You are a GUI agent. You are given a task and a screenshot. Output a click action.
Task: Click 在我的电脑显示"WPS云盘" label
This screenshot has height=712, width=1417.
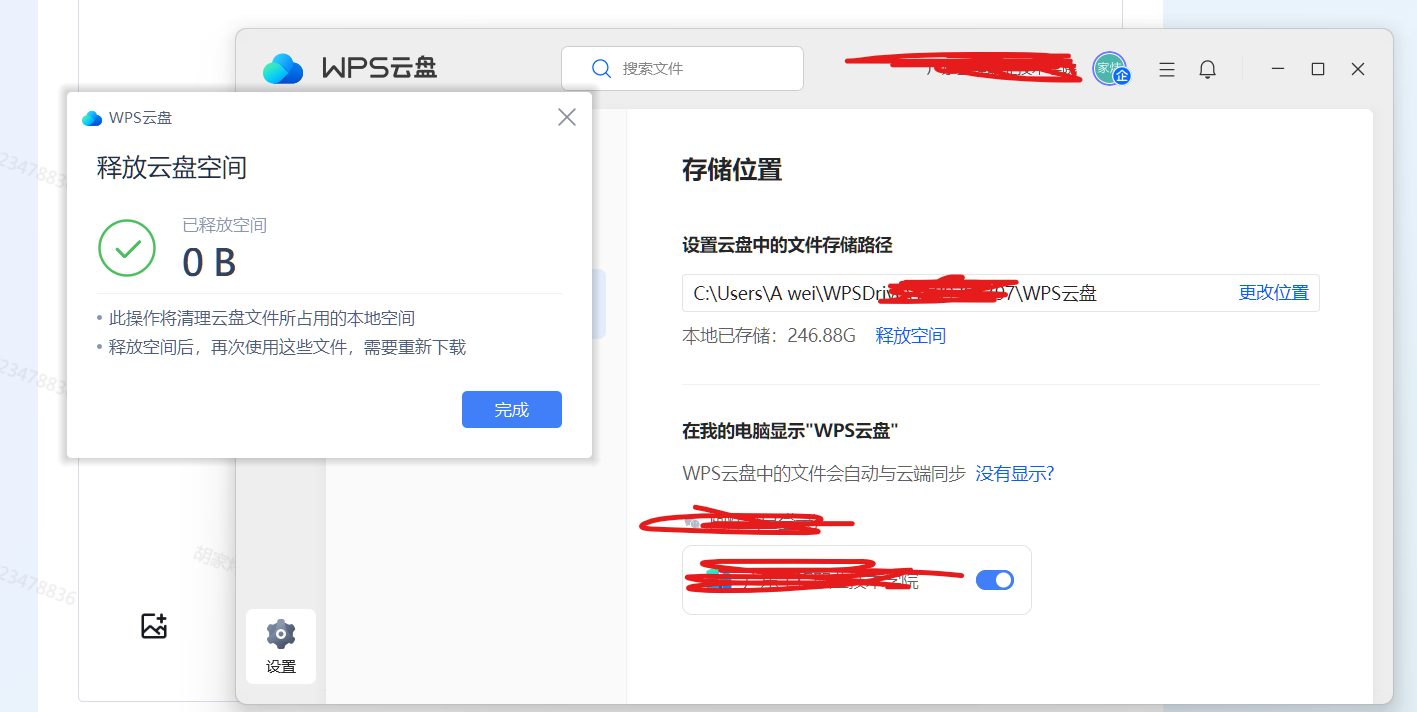coord(790,431)
